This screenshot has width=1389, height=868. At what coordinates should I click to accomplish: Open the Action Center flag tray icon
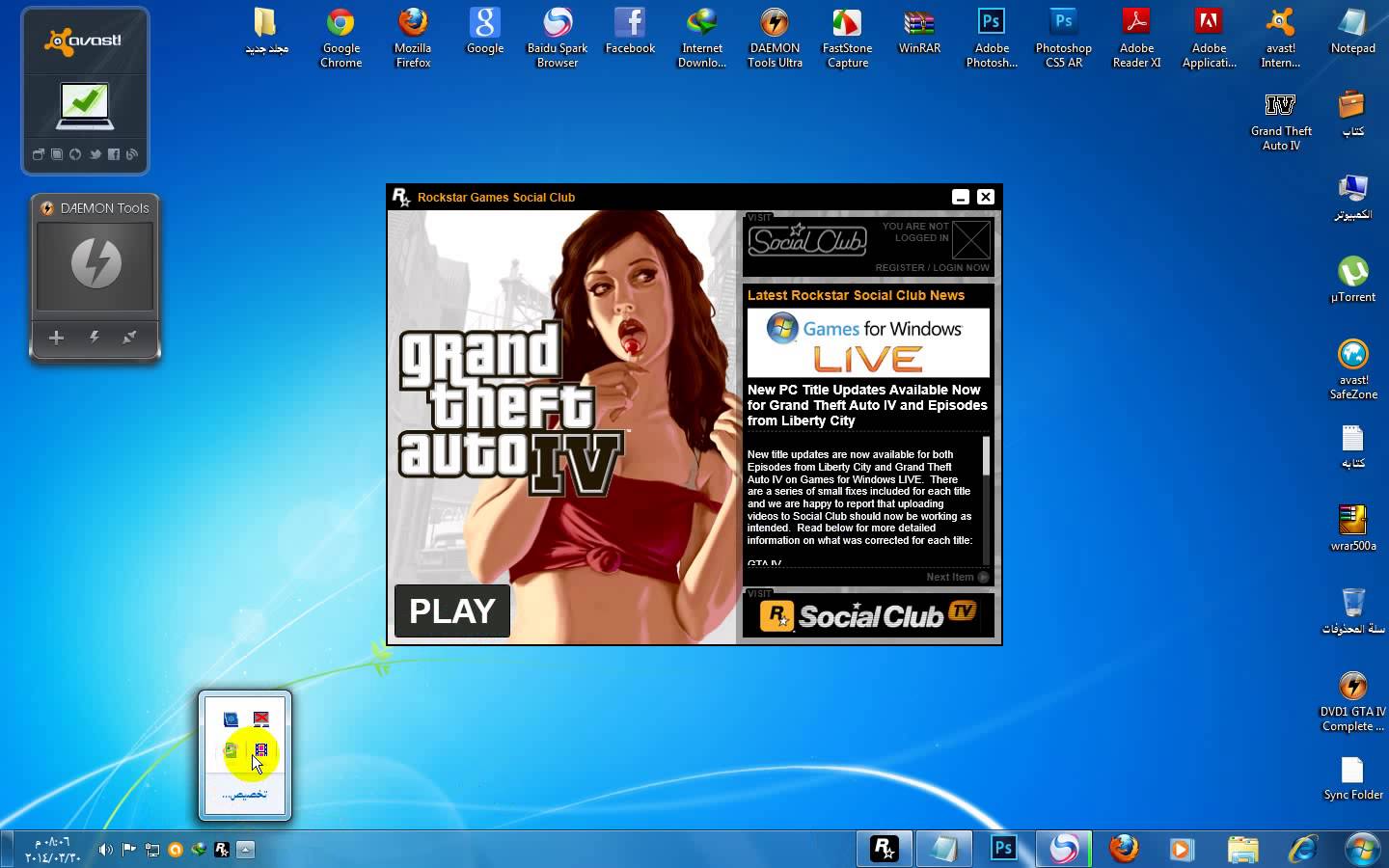128,850
